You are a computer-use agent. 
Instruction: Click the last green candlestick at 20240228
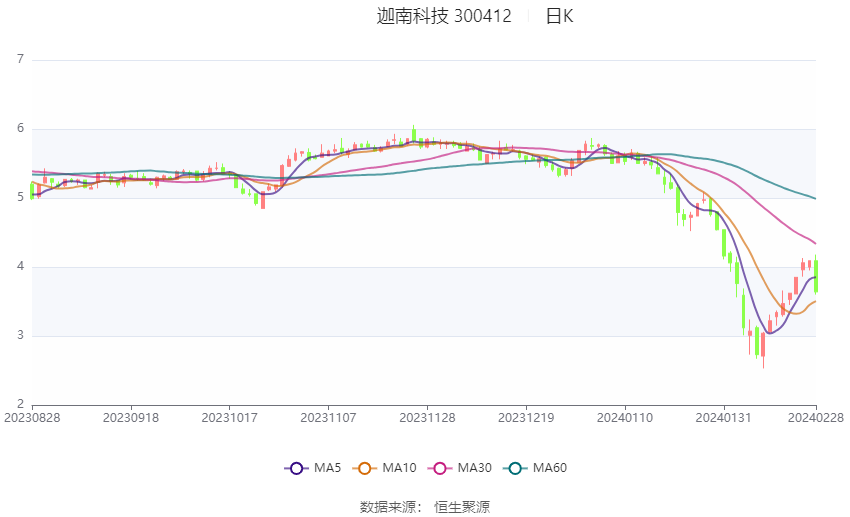(x=816, y=275)
